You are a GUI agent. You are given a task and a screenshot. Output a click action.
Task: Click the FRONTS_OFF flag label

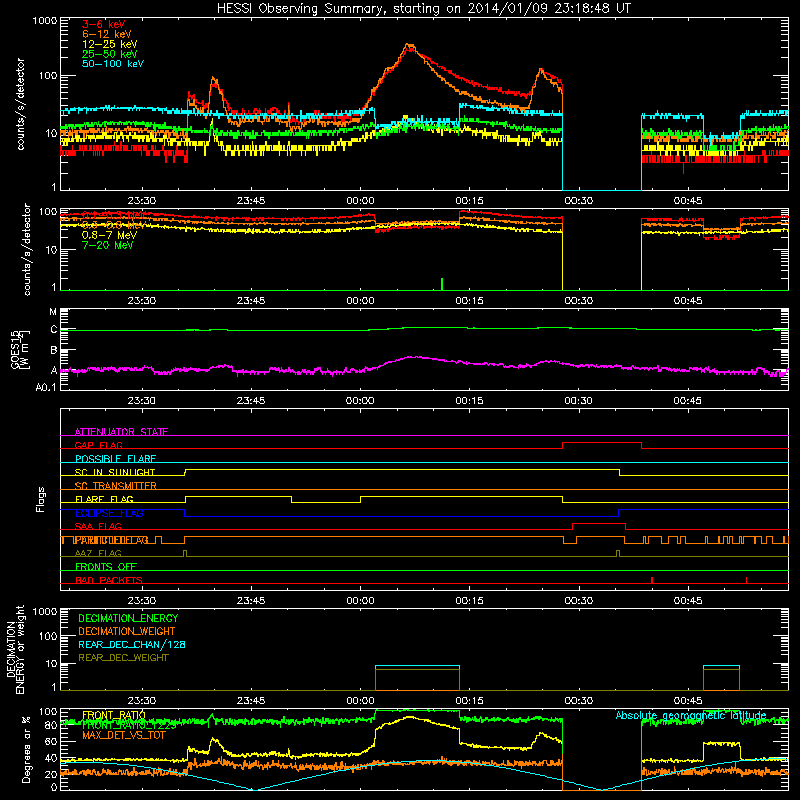[x=106, y=567]
